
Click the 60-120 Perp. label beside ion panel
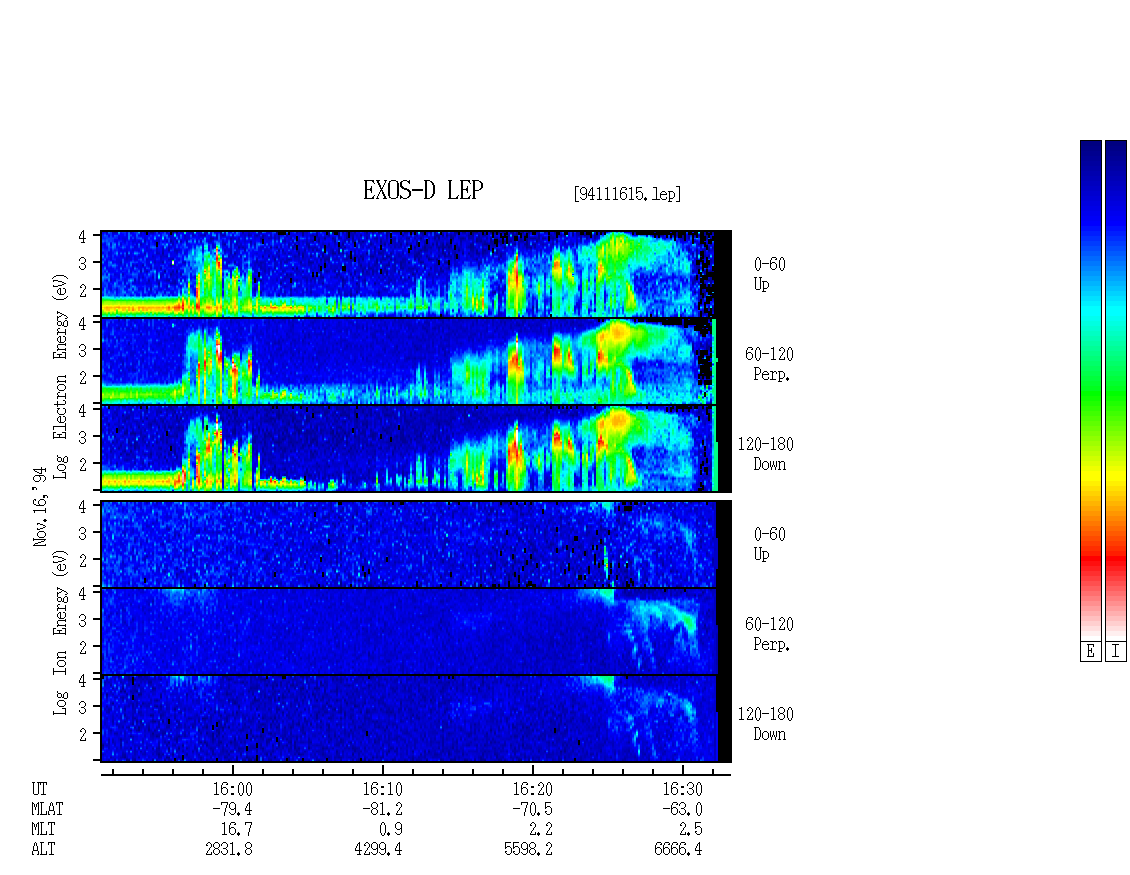pos(769,635)
